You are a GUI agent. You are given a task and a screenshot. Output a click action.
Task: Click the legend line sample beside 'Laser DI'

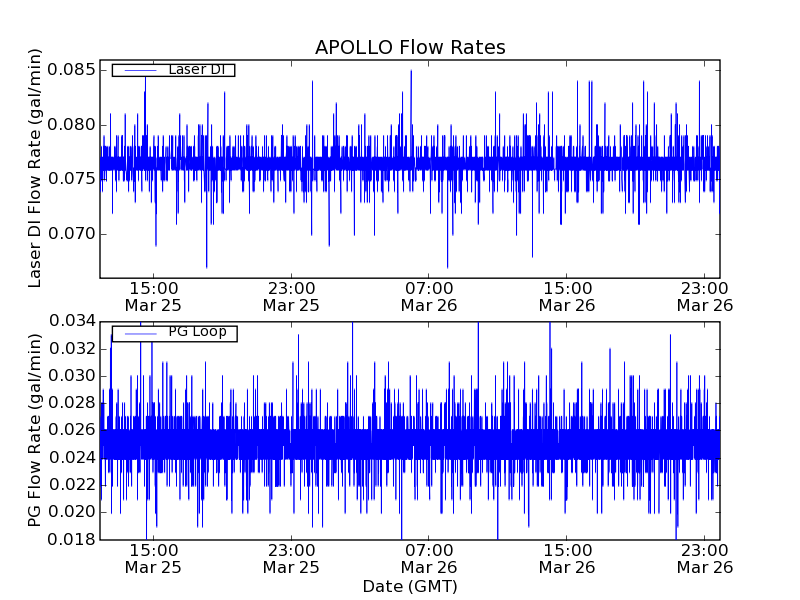click(x=140, y=70)
